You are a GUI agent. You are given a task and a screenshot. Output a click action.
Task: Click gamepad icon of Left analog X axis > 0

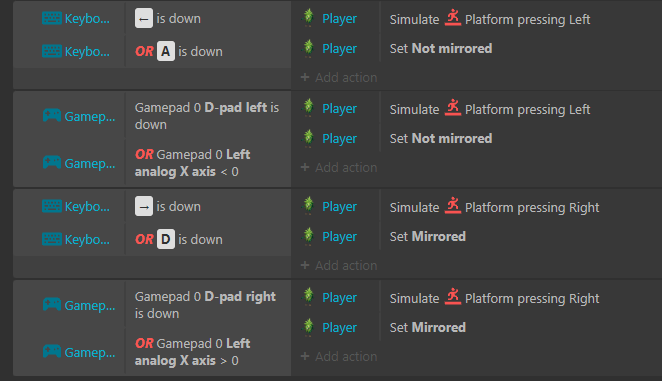coord(52,351)
